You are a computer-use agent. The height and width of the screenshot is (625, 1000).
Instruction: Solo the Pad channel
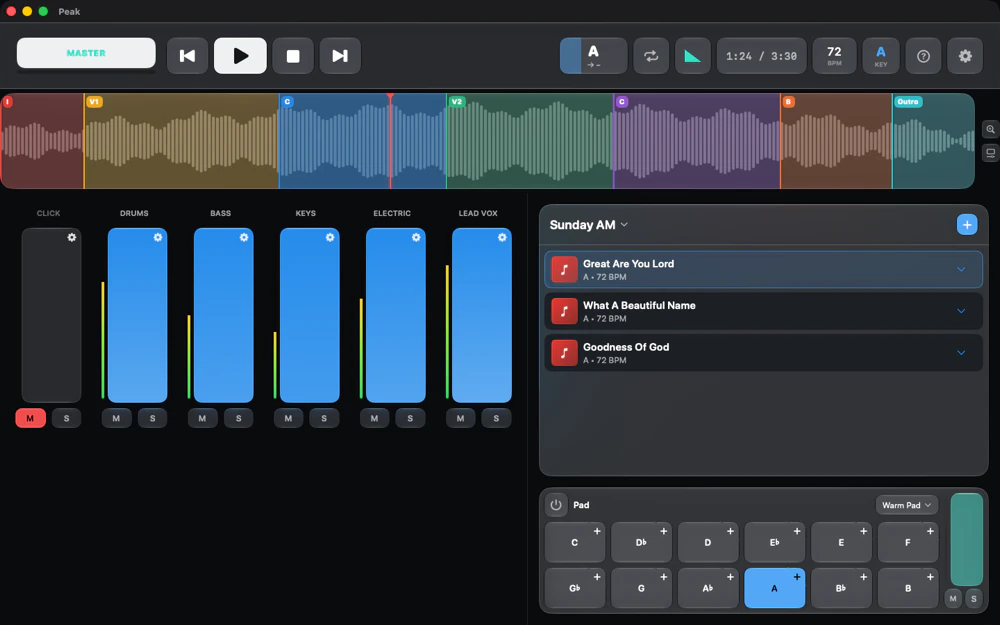tap(974, 598)
